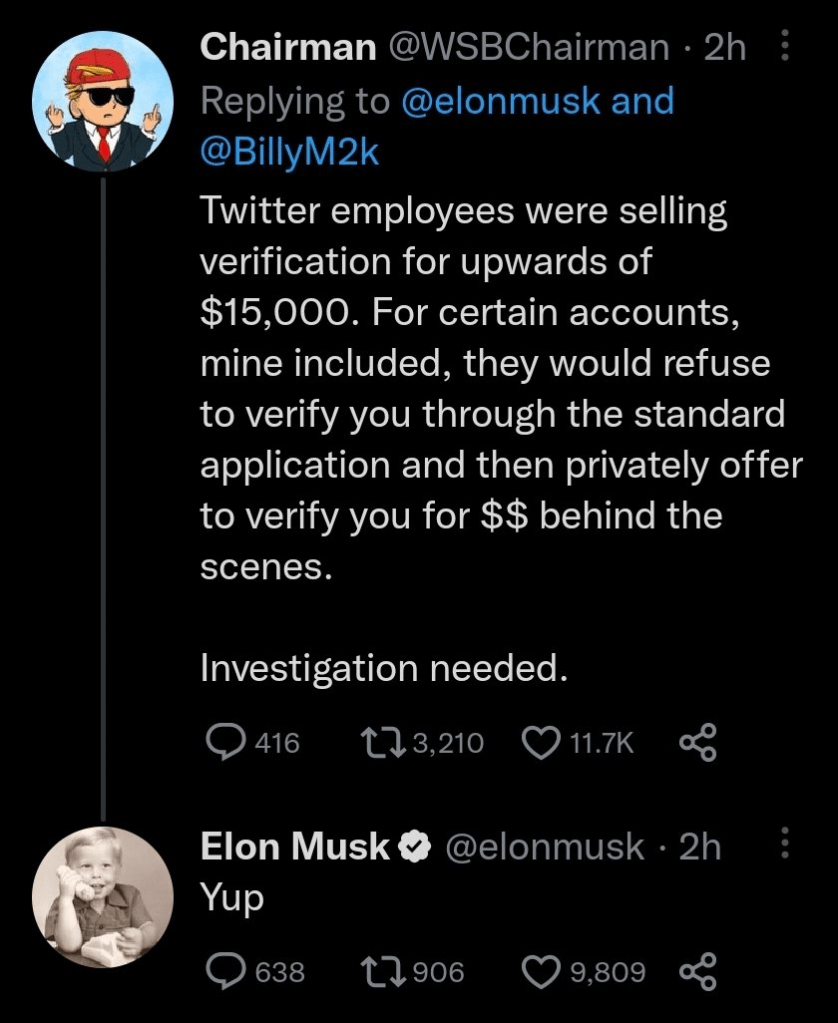Reply to Elon Musk's Yup tweet
The image size is (838, 1023).
[223, 970]
